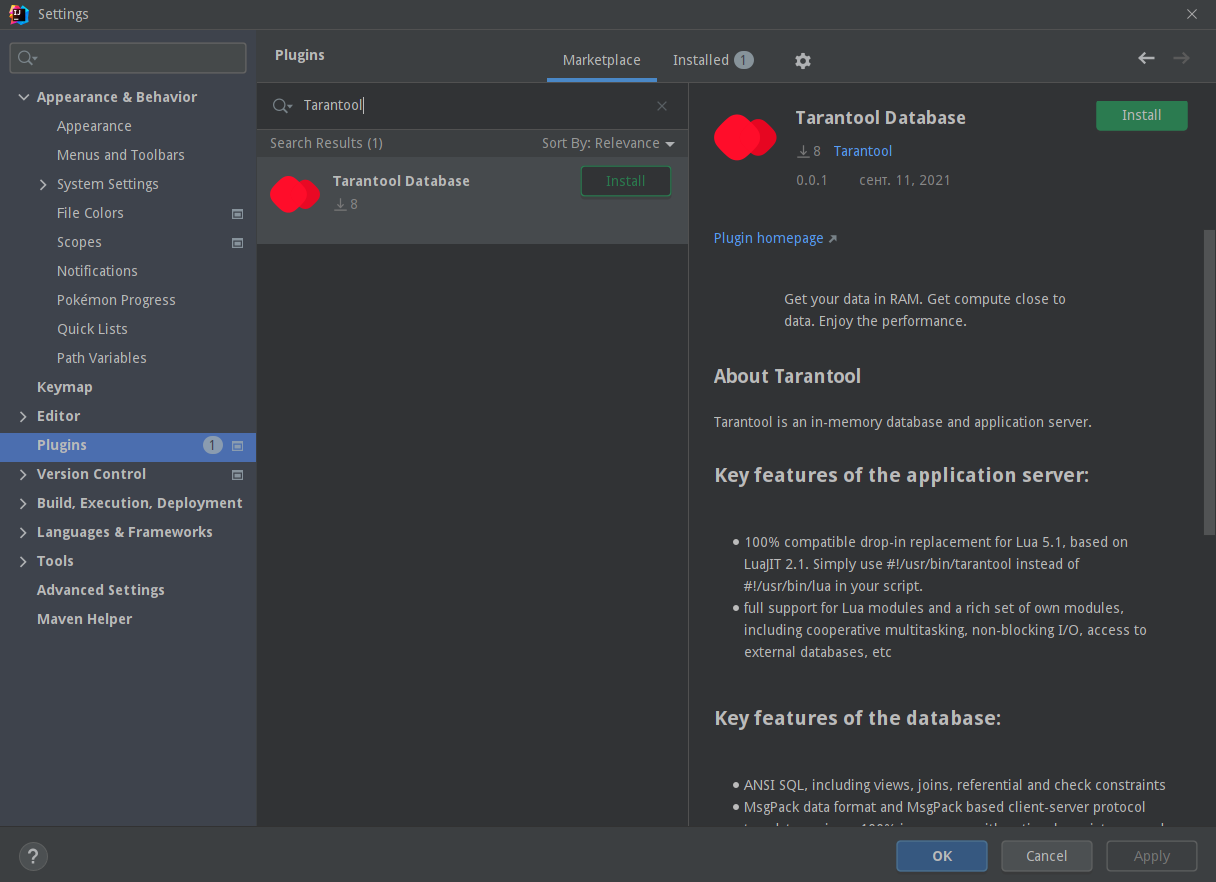Open Notifications settings
This screenshot has height=882, width=1216.
click(97, 271)
